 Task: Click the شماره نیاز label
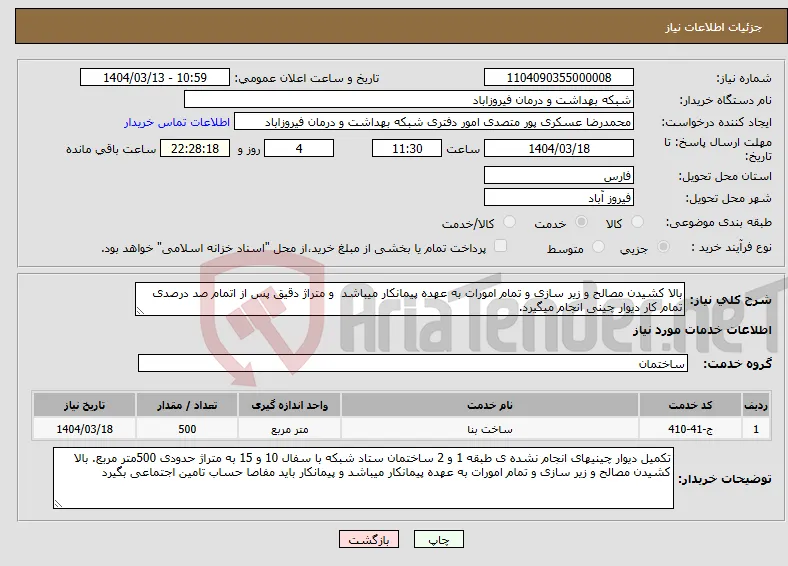(744, 78)
